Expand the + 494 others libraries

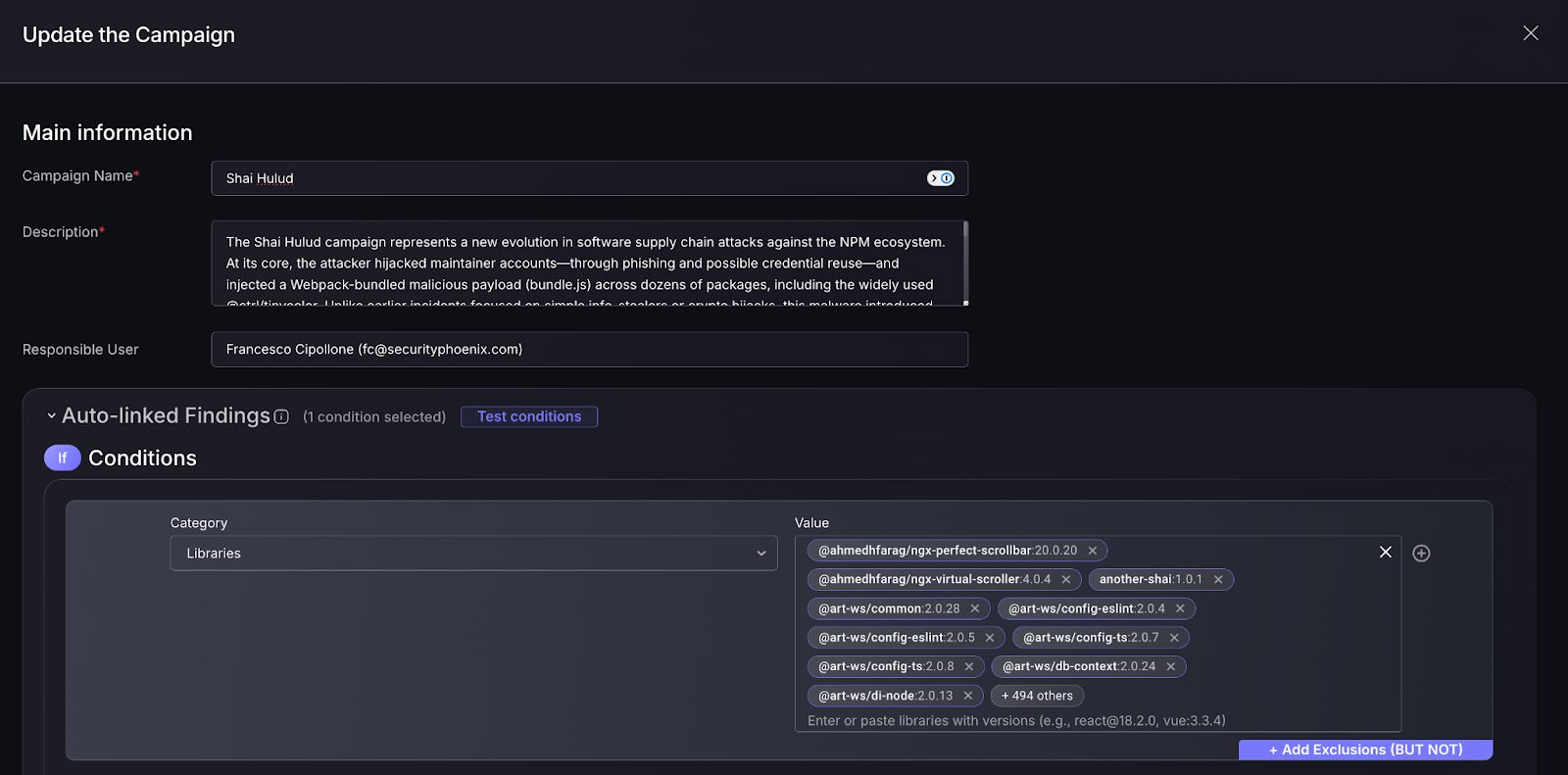point(1037,696)
